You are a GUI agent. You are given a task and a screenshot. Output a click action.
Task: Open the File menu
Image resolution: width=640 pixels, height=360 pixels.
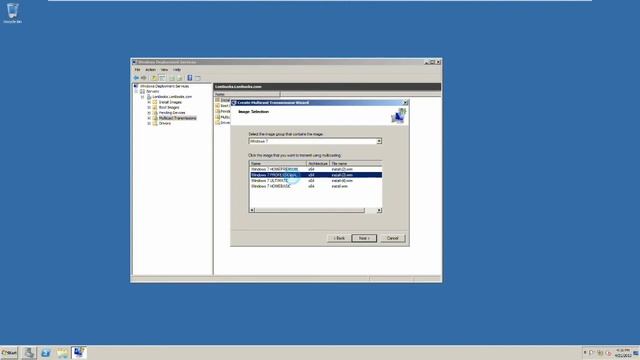coord(138,70)
